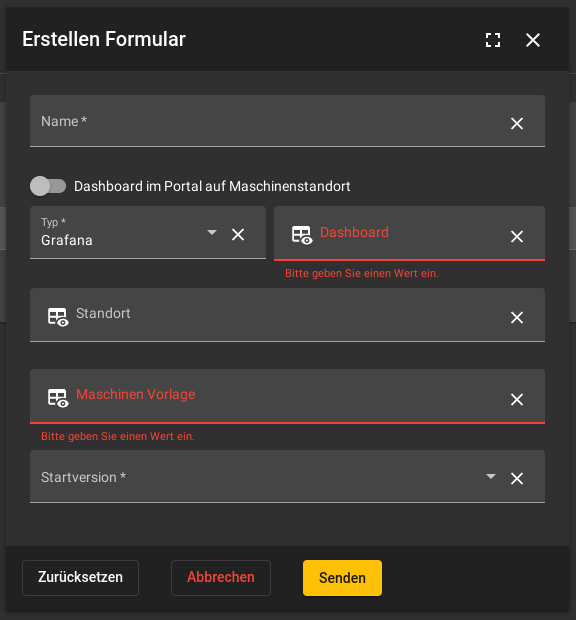
Task: Open the Standort lookup table icon
Action: (x=58, y=317)
